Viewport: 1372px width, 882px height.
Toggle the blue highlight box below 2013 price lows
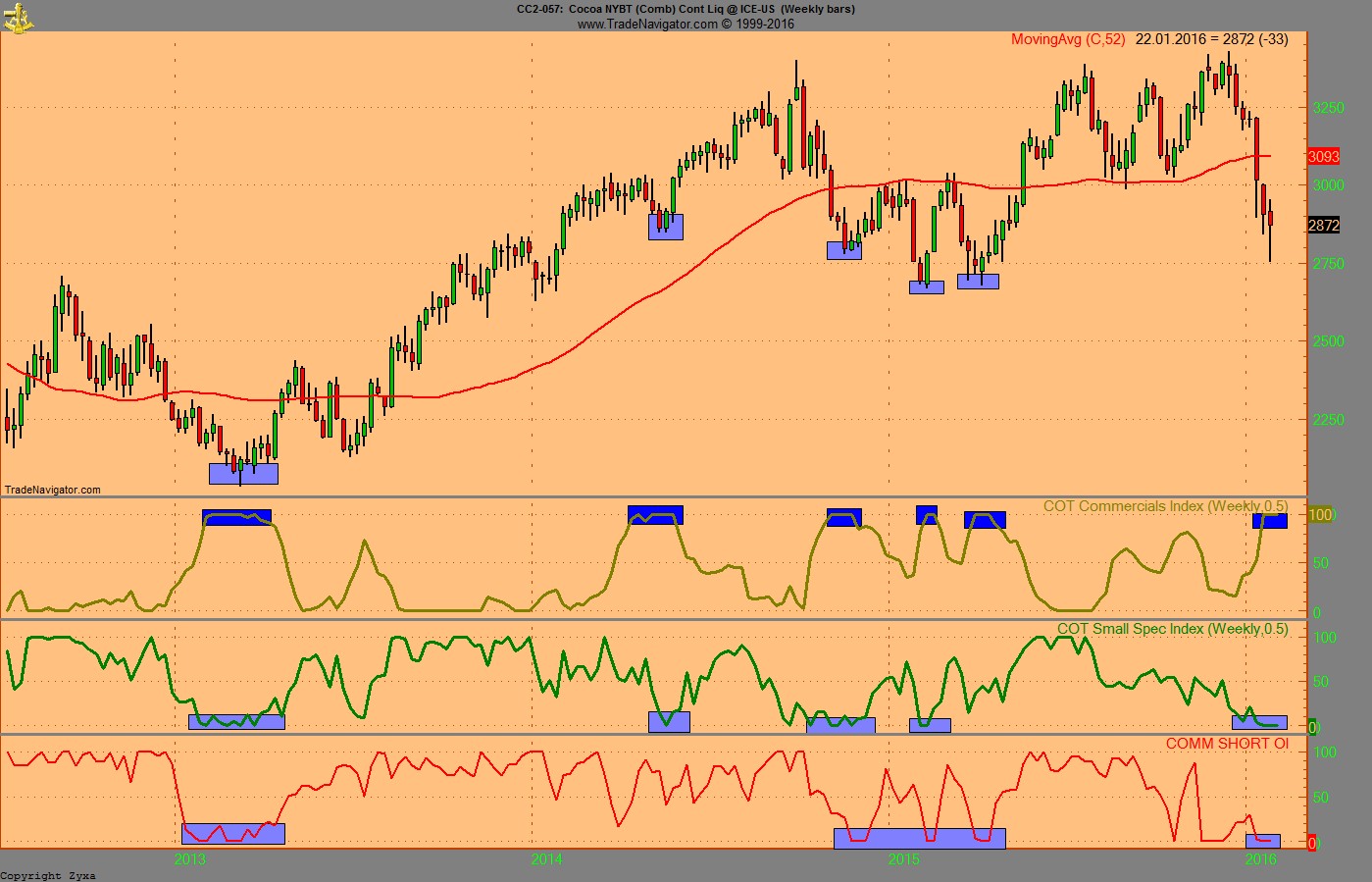[x=243, y=474]
